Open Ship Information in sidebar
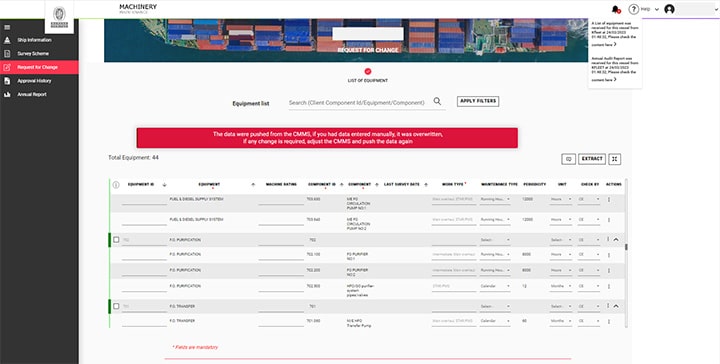The height and width of the screenshot is (364, 720). tap(39, 40)
